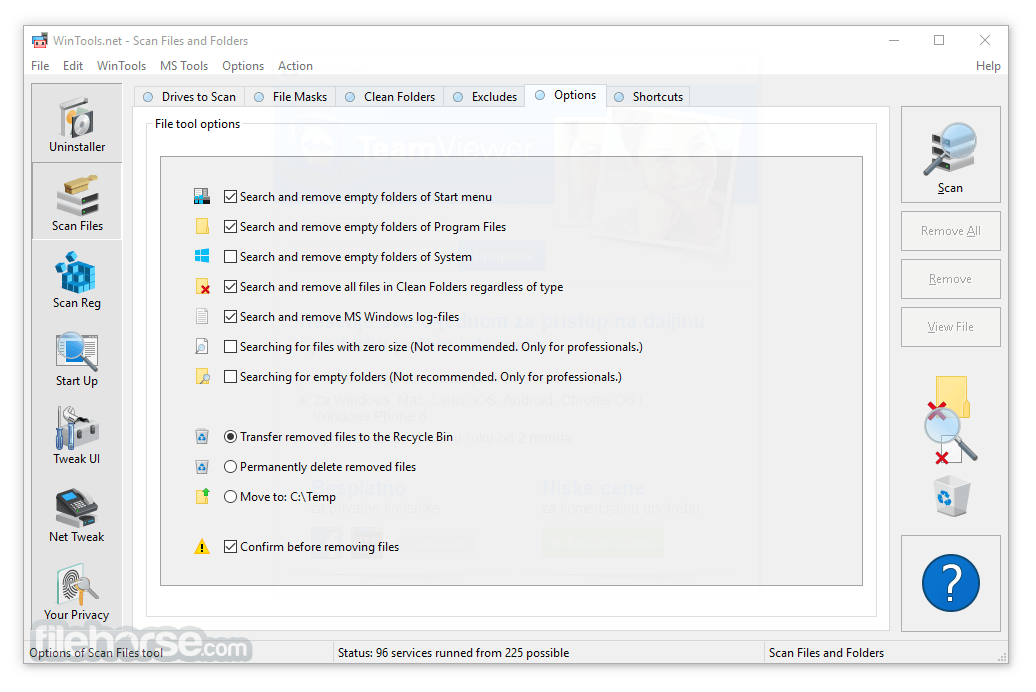Open the File menu
1036x692 pixels.
click(x=40, y=66)
